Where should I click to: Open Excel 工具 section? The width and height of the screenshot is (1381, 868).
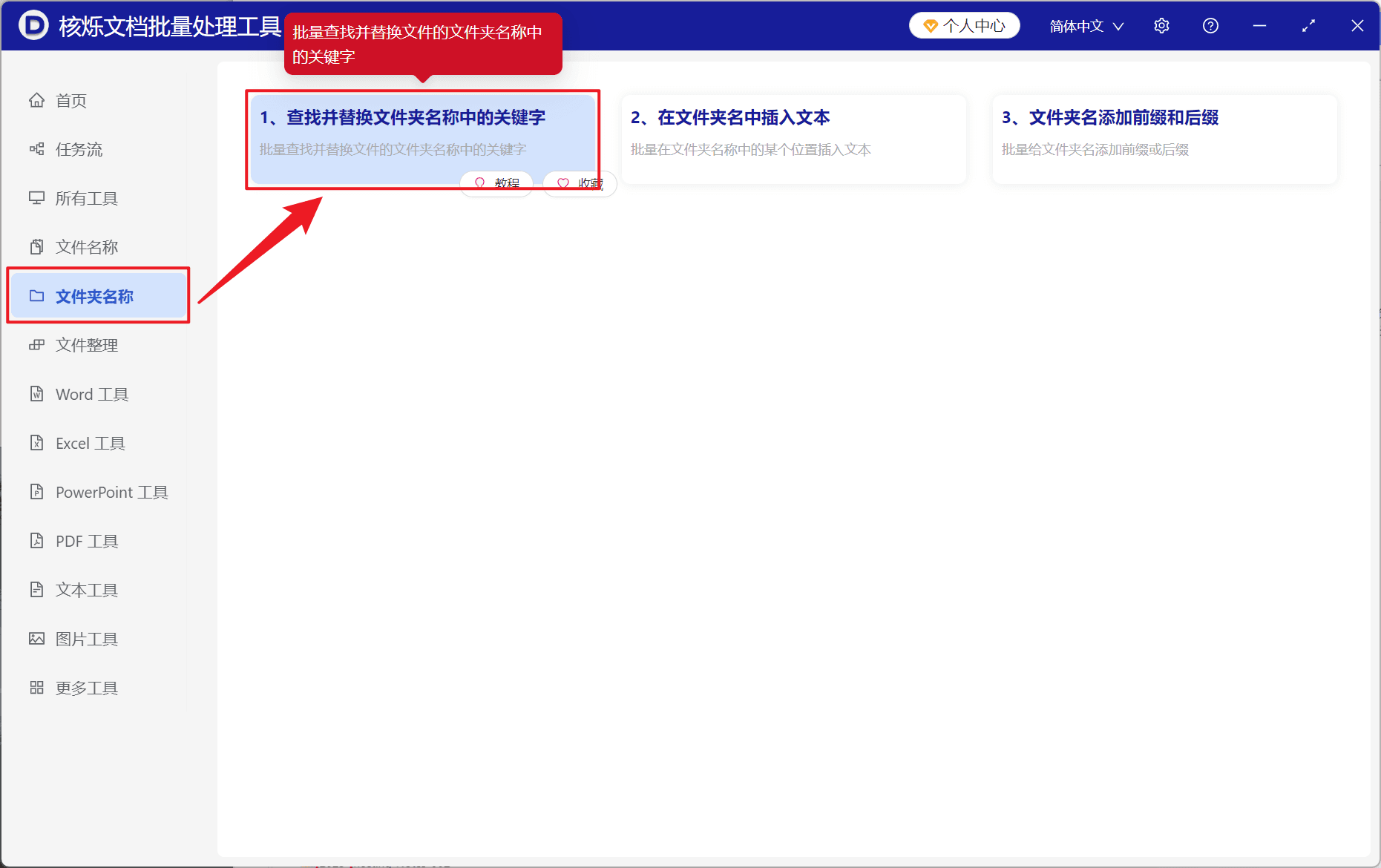coord(98,443)
